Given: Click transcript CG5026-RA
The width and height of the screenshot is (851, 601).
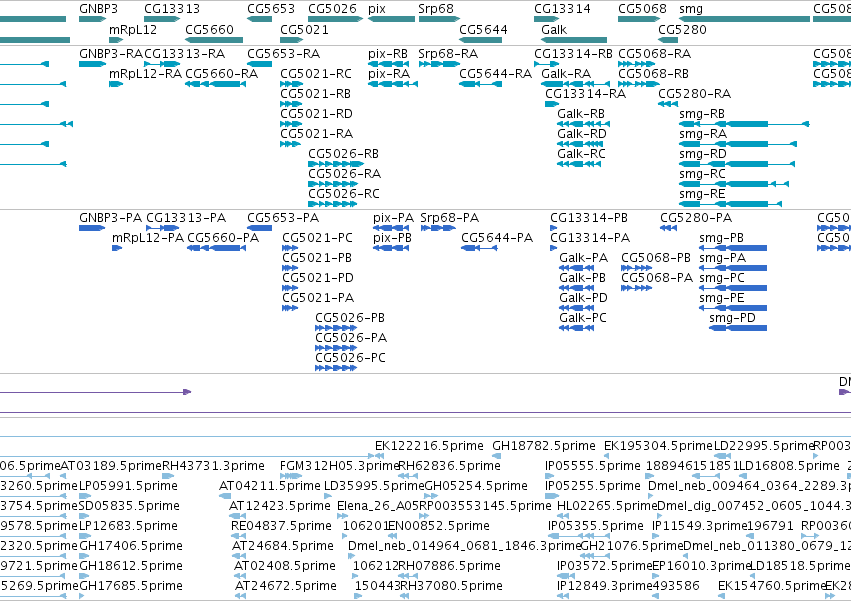Looking at the screenshot, I should (x=333, y=184).
